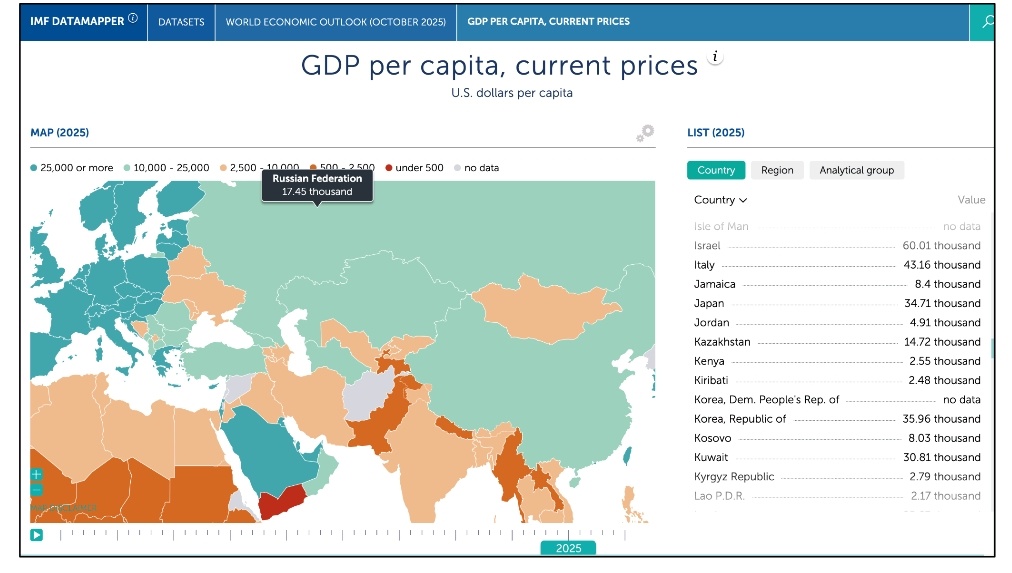This screenshot has width=1012, height=573.
Task: Open the indicator info icon beside title
Action: (714, 58)
